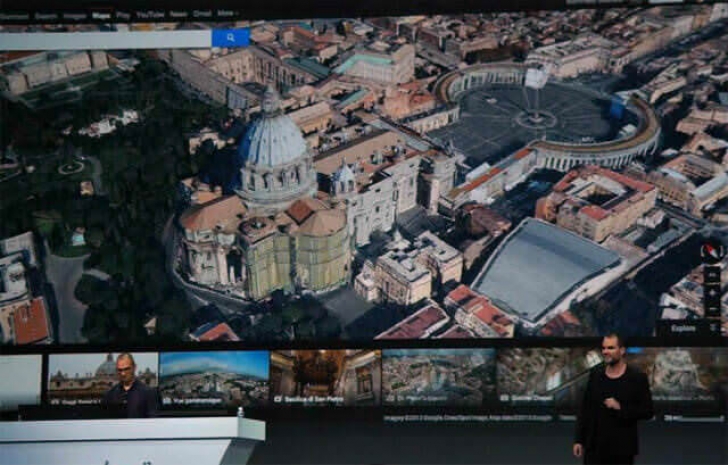Open the Vue panoramique photo thumbnail
Viewport: 728px width, 465px height.
pyautogui.click(x=213, y=376)
